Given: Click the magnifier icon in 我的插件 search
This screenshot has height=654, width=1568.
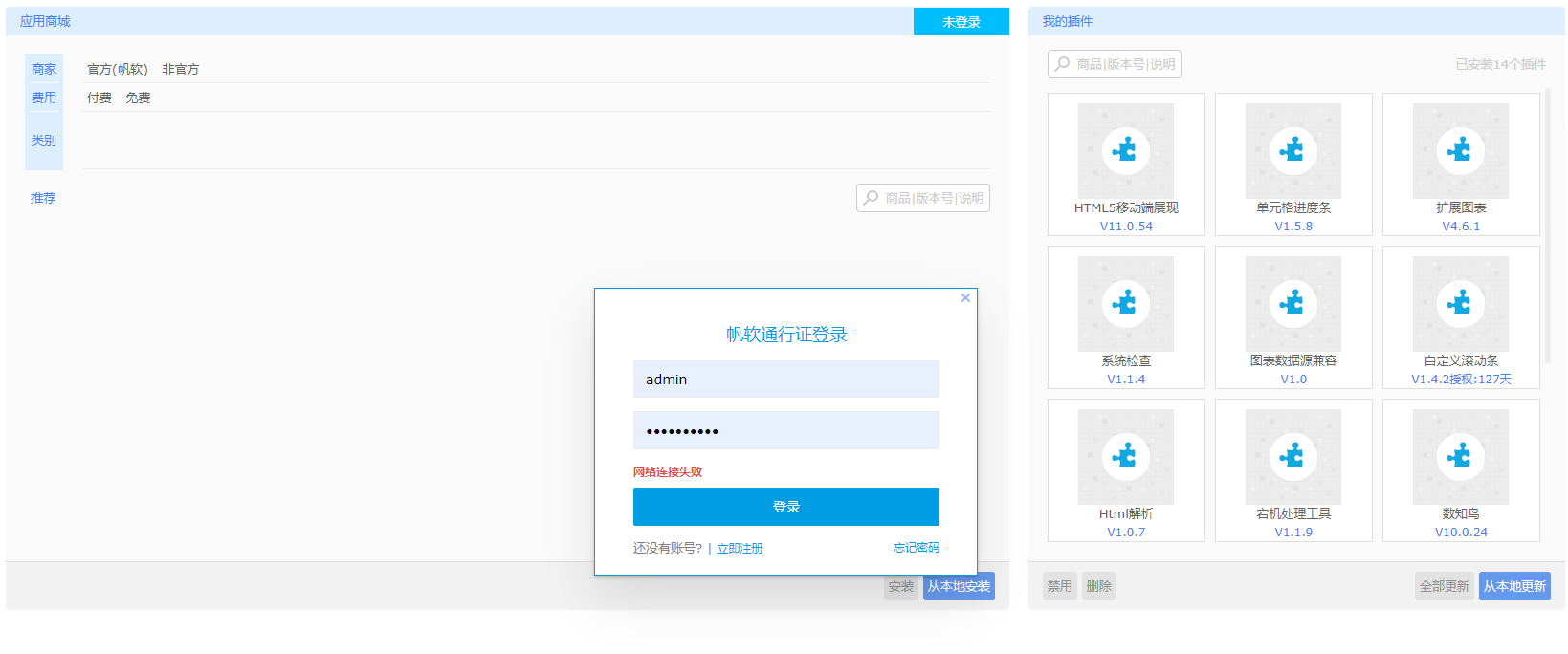Looking at the screenshot, I should coord(1062,64).
